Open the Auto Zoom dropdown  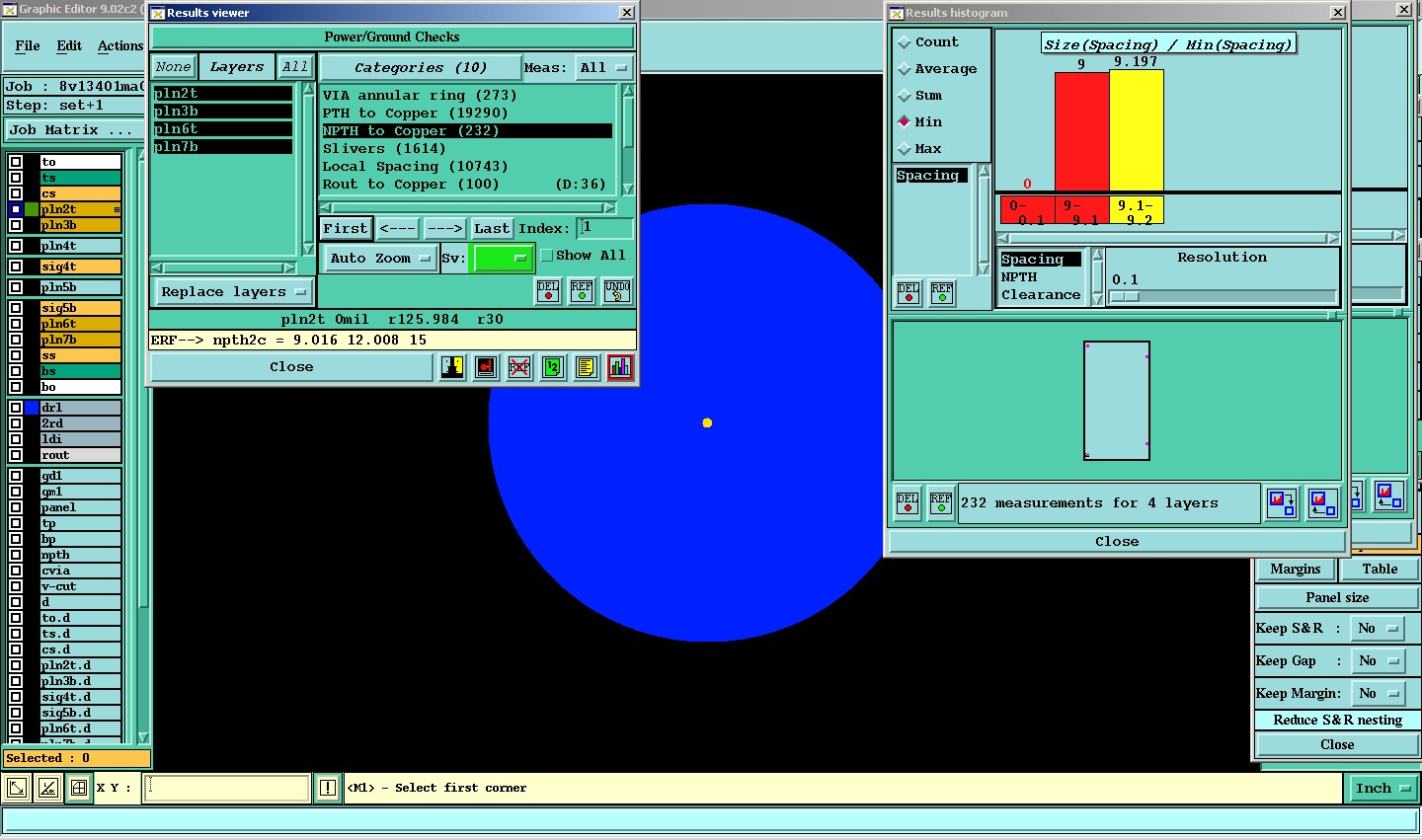[x=380, y=258]
